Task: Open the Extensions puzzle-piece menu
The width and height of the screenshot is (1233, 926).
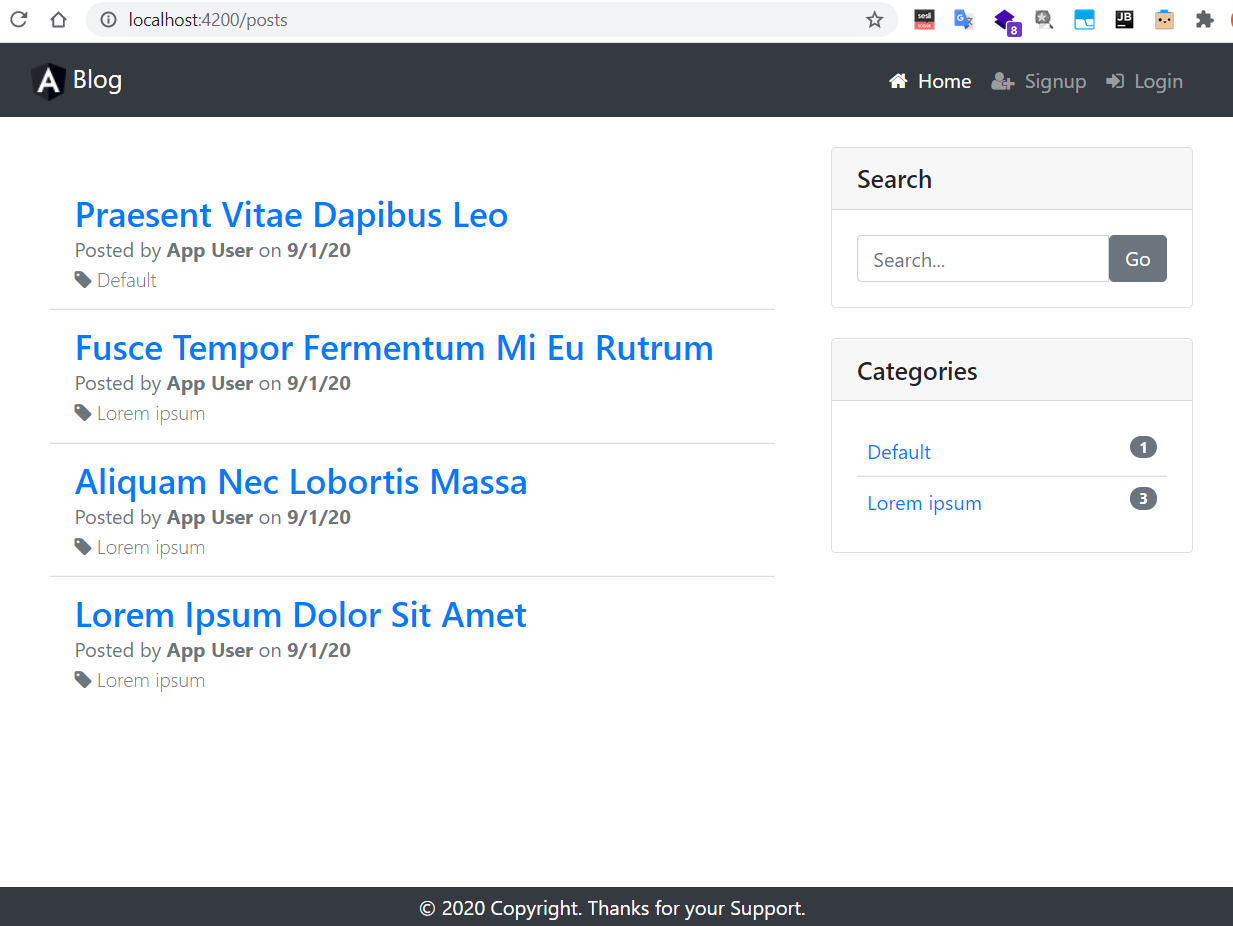Action: (x=1205, y=19)
